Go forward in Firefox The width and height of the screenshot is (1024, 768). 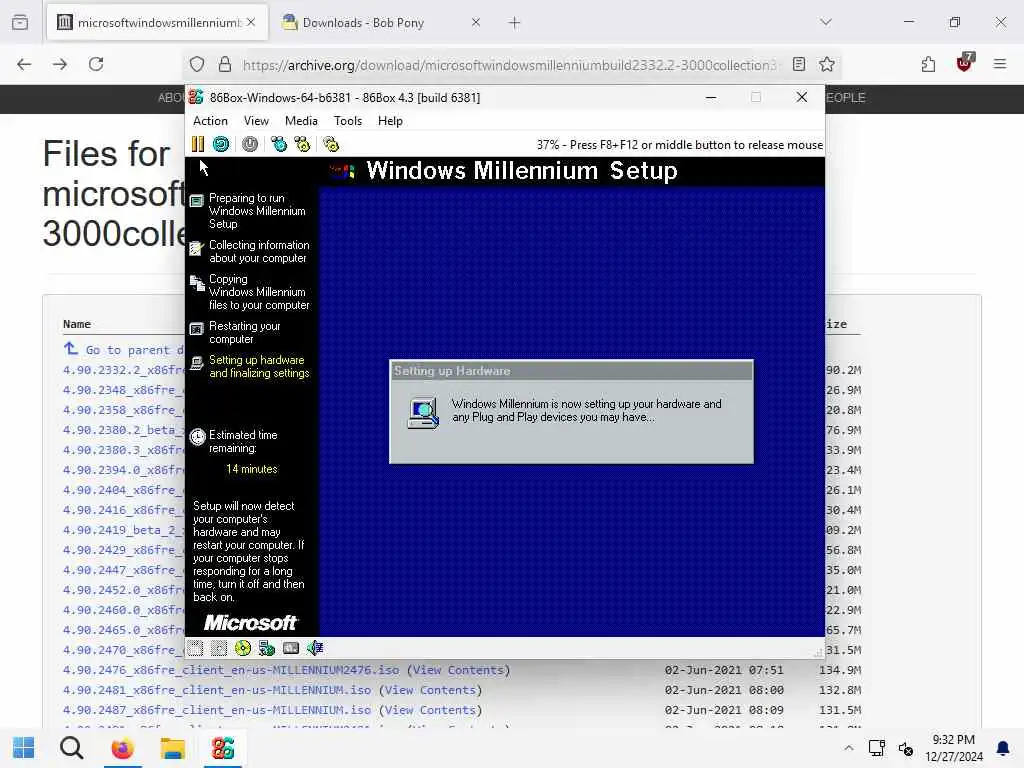pyautogui.click(x=60, y=64)
